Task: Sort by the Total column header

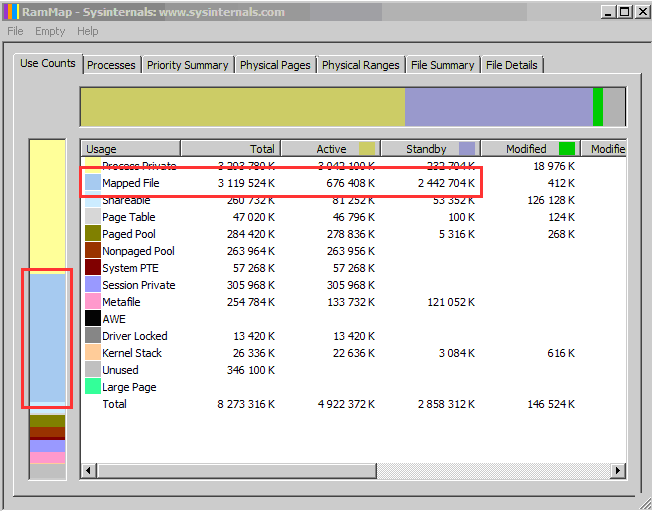Action: point(230,149)
